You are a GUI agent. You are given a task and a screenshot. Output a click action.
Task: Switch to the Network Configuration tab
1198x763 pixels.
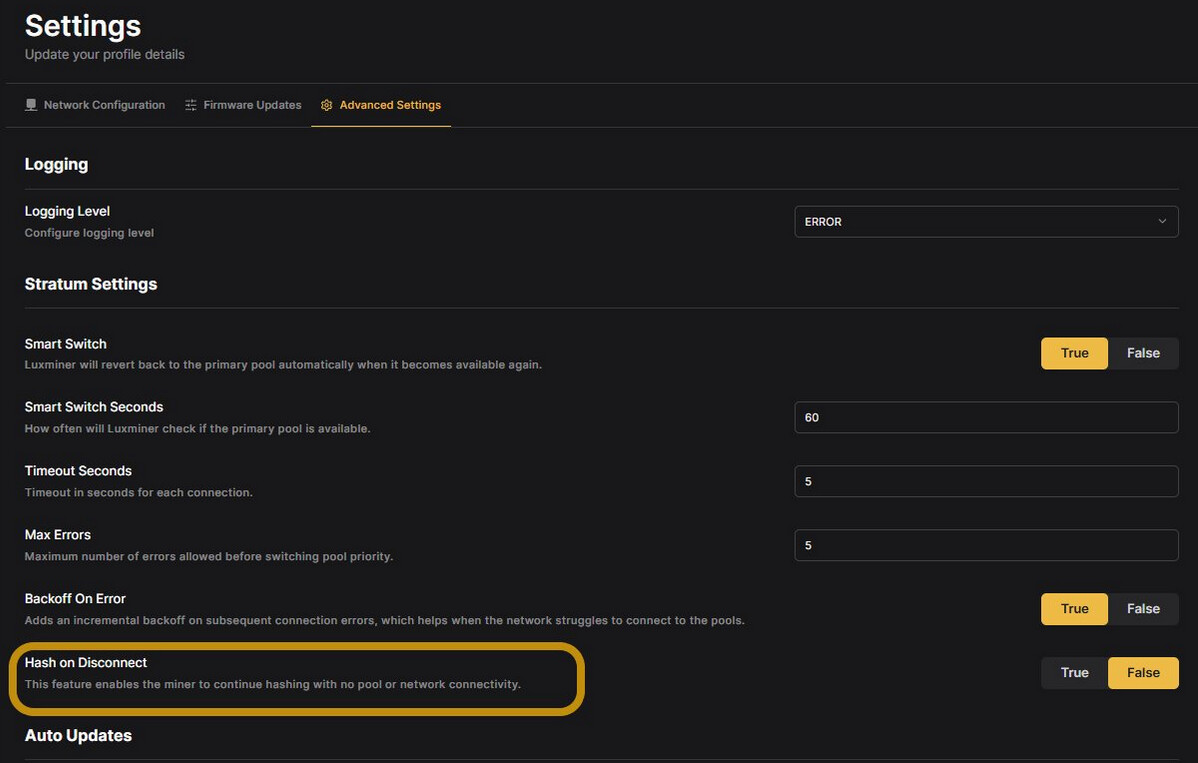coord(104,105)
